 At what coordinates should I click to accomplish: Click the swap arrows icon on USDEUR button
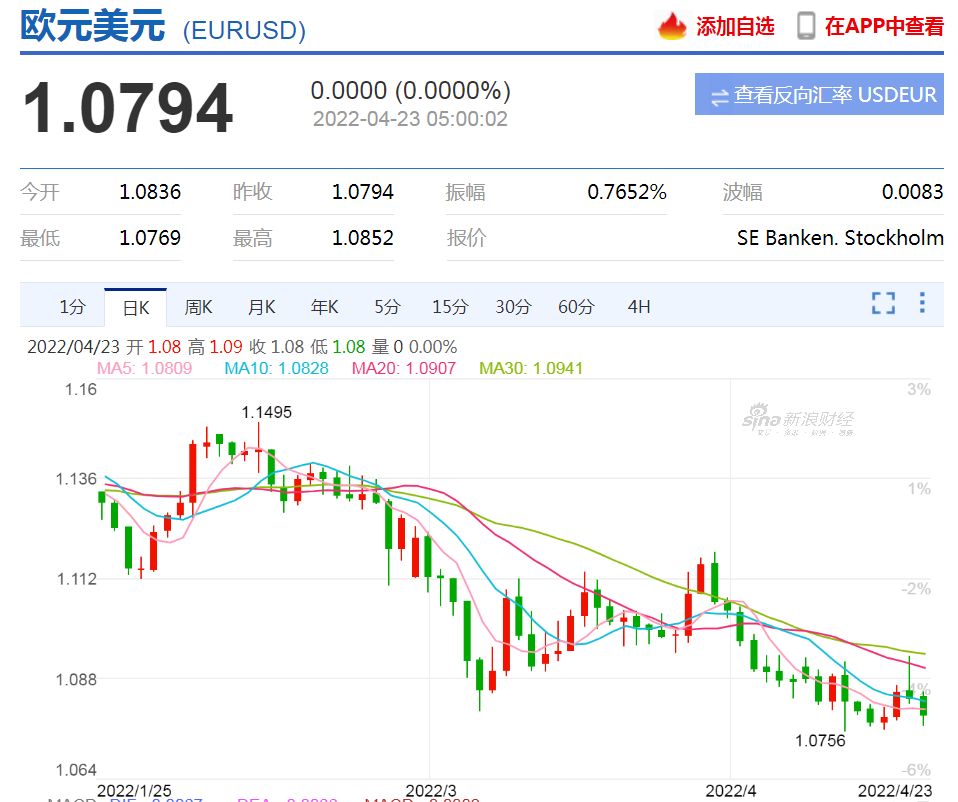click(719, 97)
